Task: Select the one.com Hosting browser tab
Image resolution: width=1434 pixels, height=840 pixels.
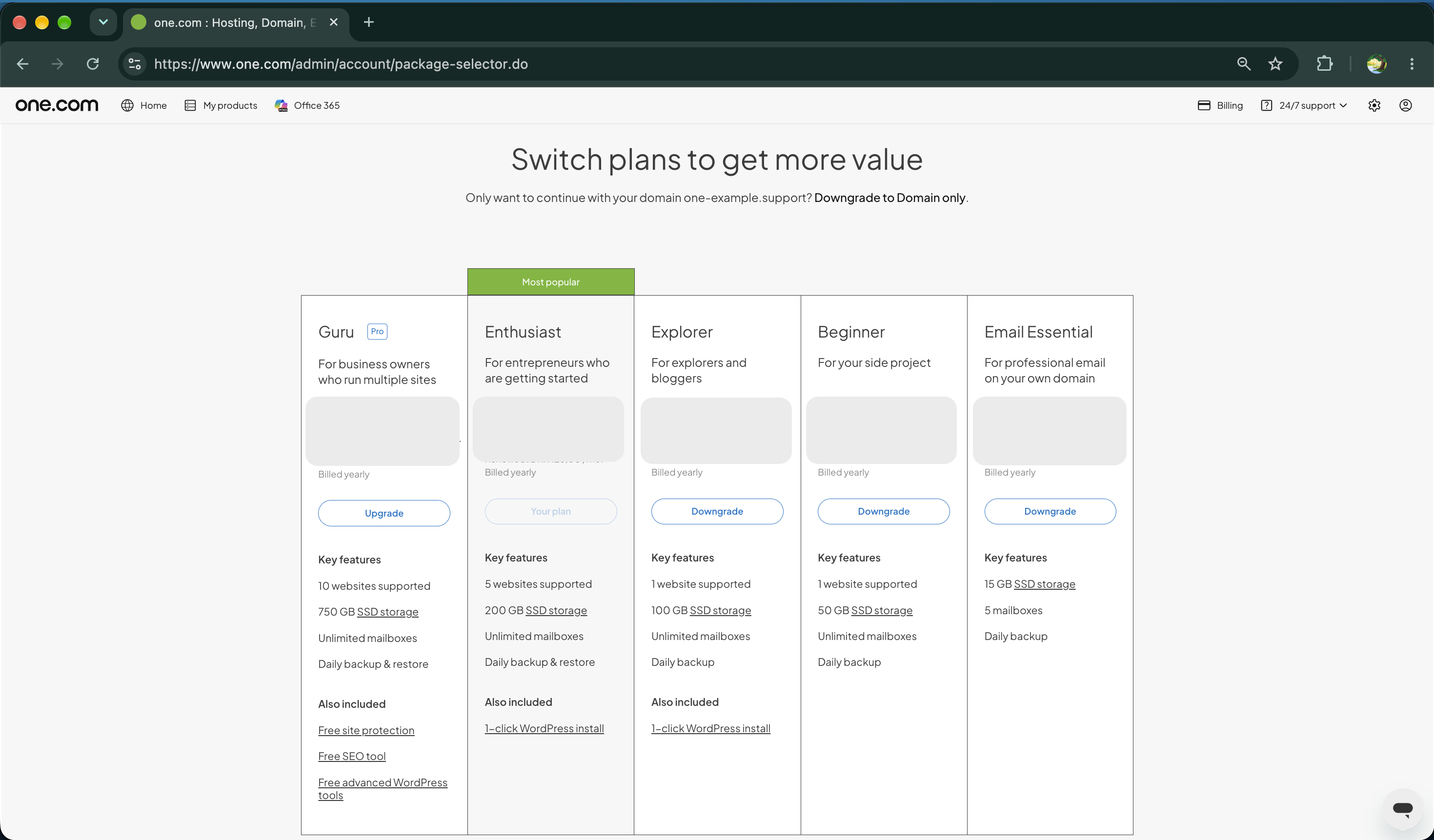Action: point(236,22)
